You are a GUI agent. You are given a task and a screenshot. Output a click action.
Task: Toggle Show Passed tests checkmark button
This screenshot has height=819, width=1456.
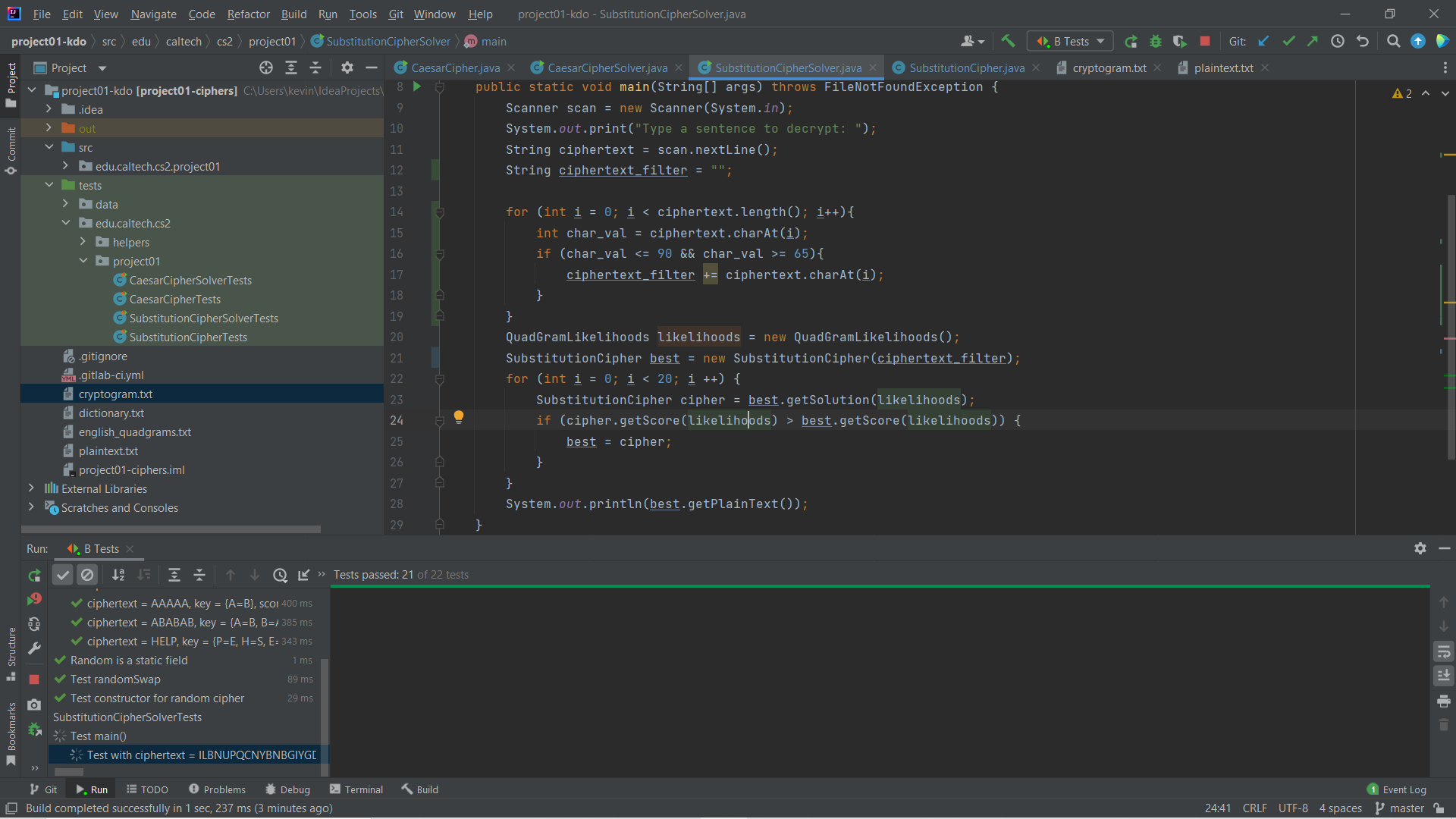(63, 575)
